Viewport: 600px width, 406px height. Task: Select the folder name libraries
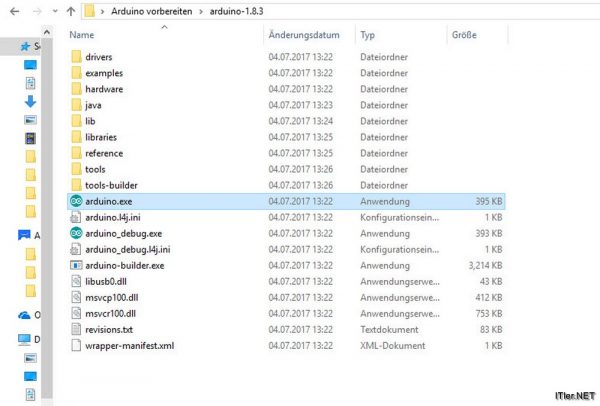coord(101,137)
